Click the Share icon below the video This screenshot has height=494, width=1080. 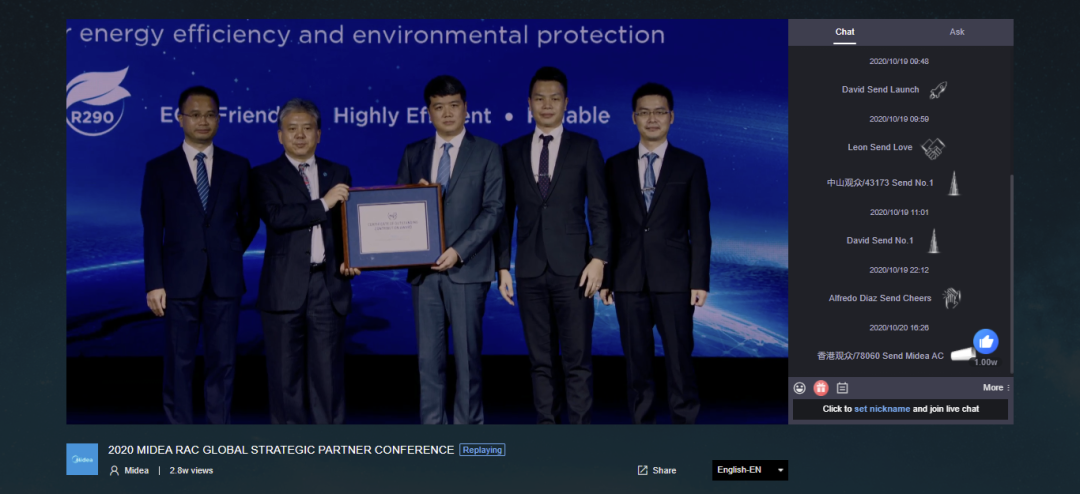click(x=642, y=470)
